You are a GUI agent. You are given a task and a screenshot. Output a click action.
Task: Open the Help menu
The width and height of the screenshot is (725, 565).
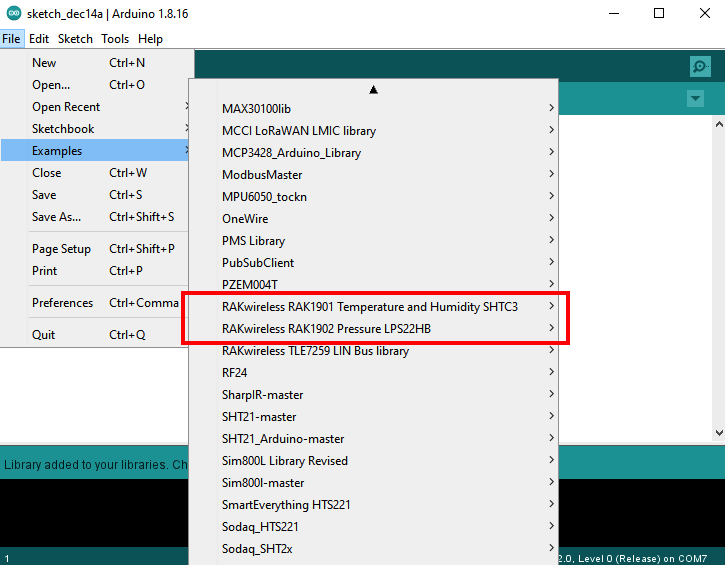point(150,39)
